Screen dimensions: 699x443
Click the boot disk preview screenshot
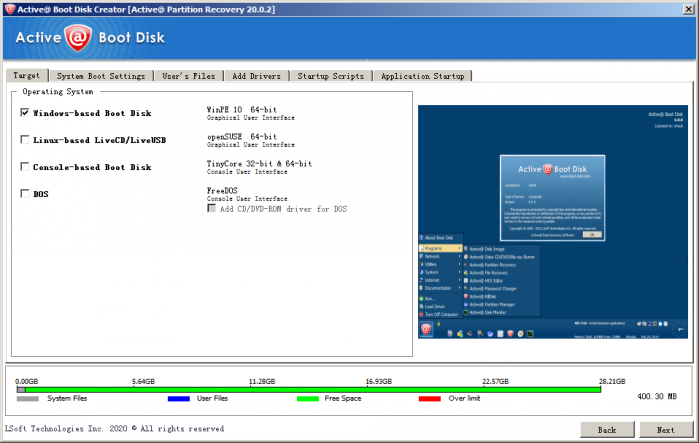tap(553, 222)
